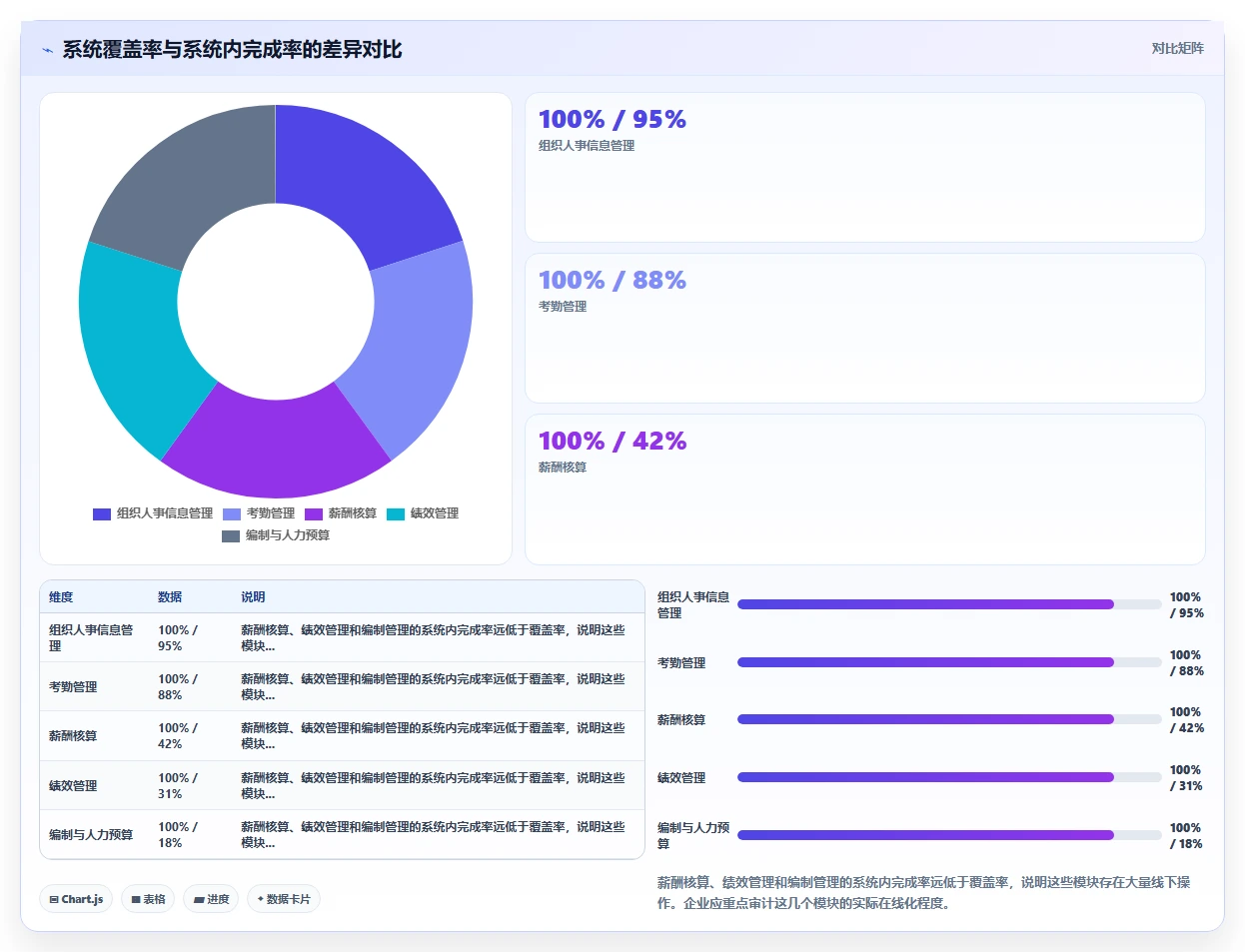Click the 考勤管理 progress bar
Screen dimensions: 1245x952
949,662
